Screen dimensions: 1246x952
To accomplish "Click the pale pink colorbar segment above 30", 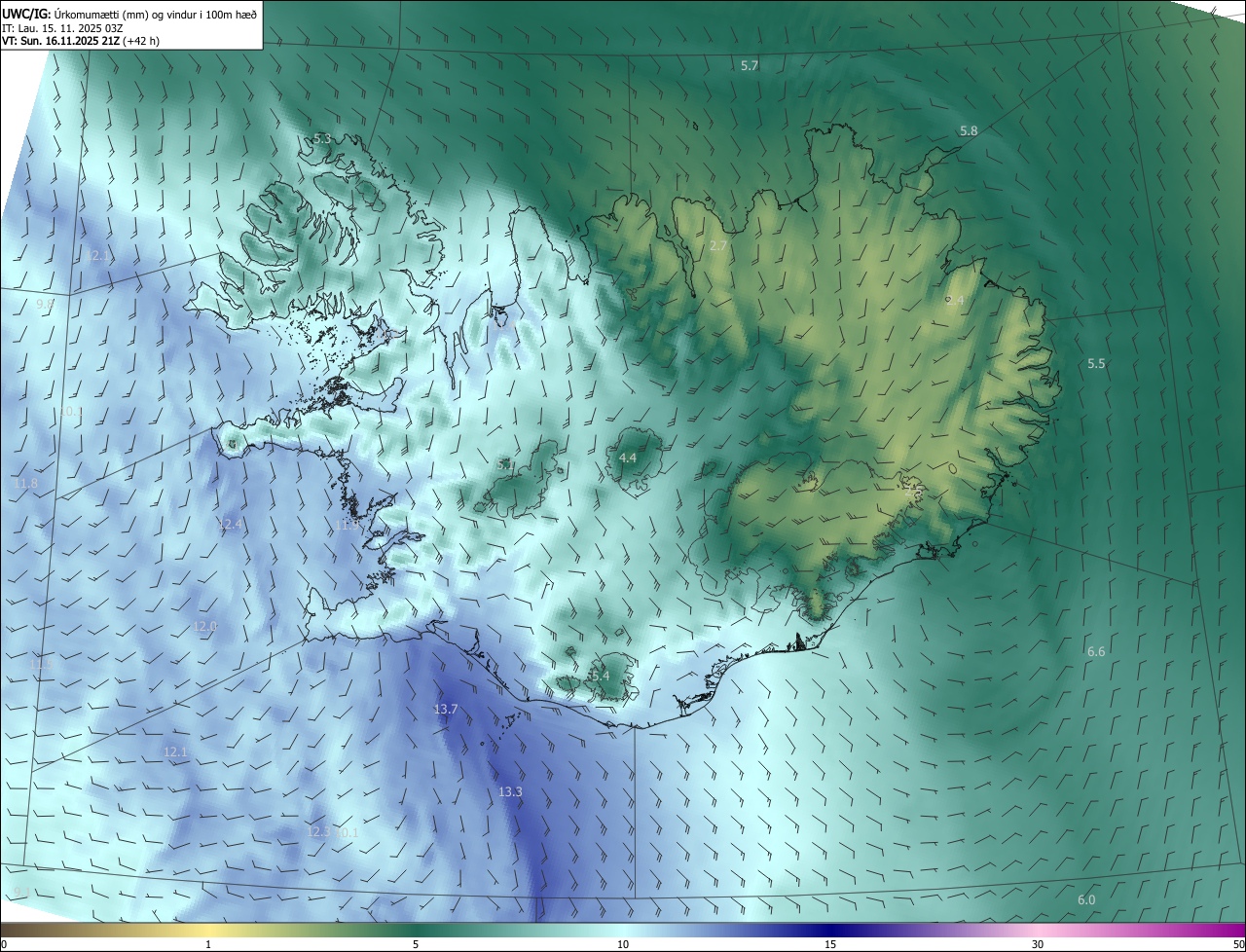I will tap(1038, 931).
